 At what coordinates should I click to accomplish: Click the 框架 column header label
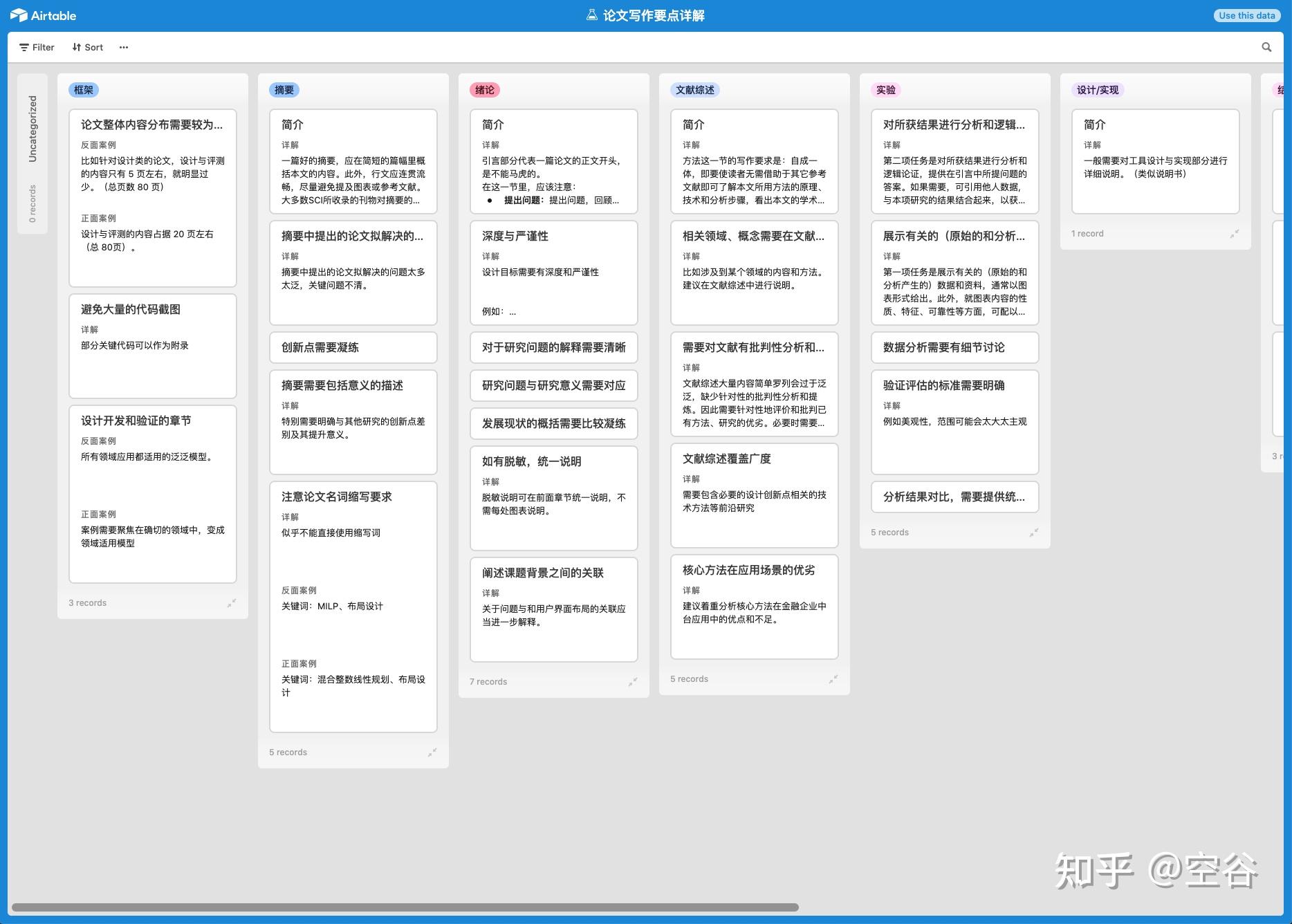85,90
